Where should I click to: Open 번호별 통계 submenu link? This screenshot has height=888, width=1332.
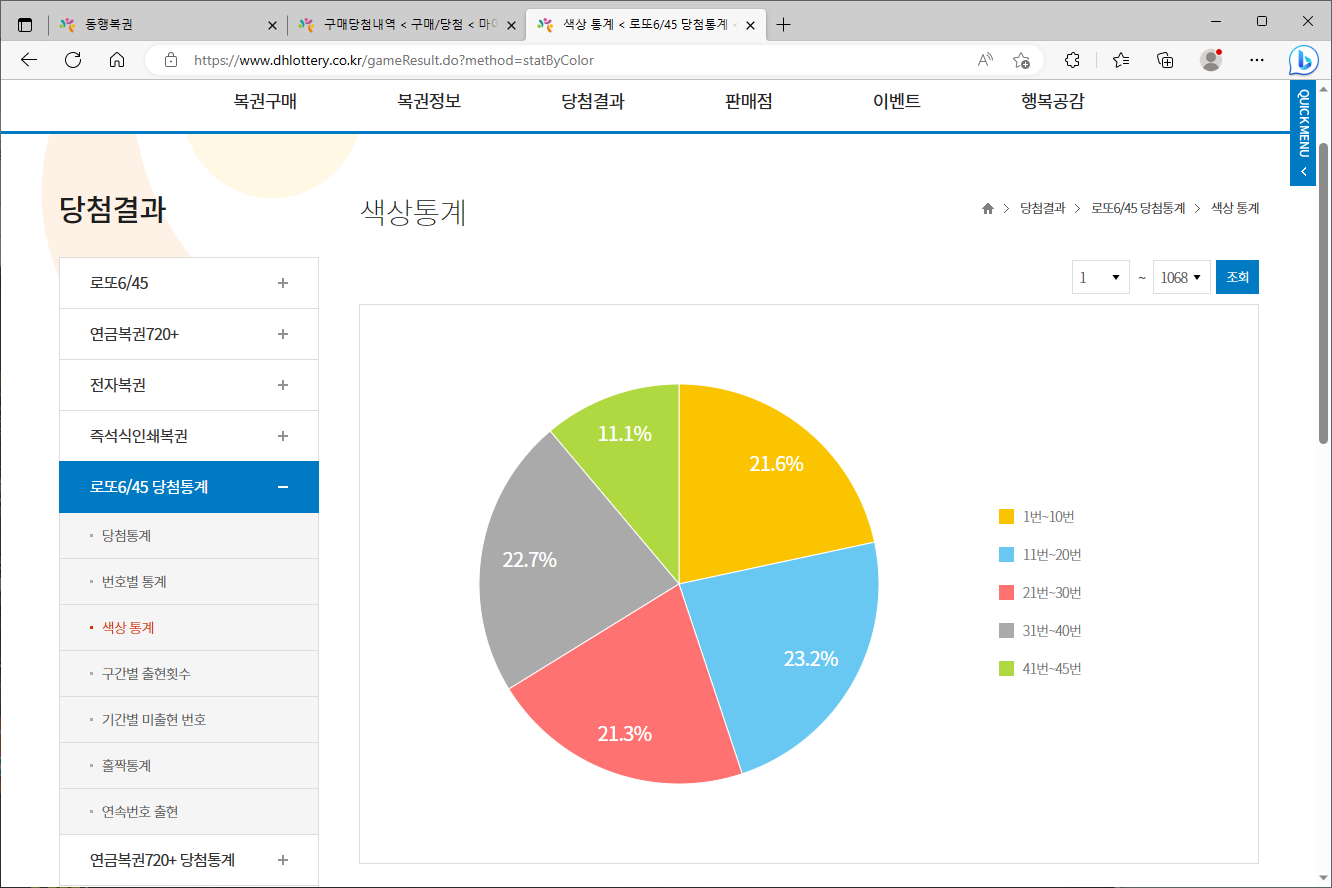point(134,582)
